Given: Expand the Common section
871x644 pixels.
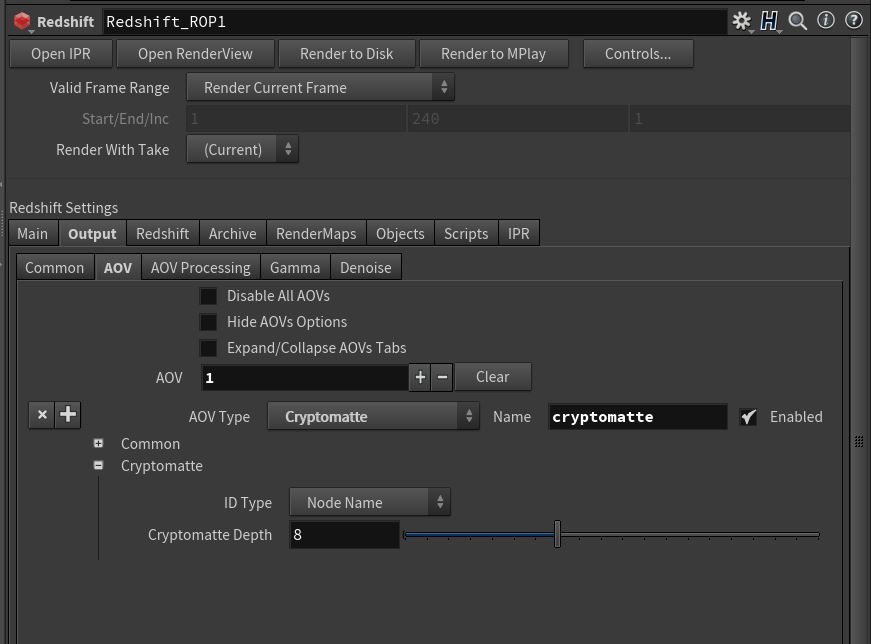Looking at the screenshot, I should (x=98, y=443).
